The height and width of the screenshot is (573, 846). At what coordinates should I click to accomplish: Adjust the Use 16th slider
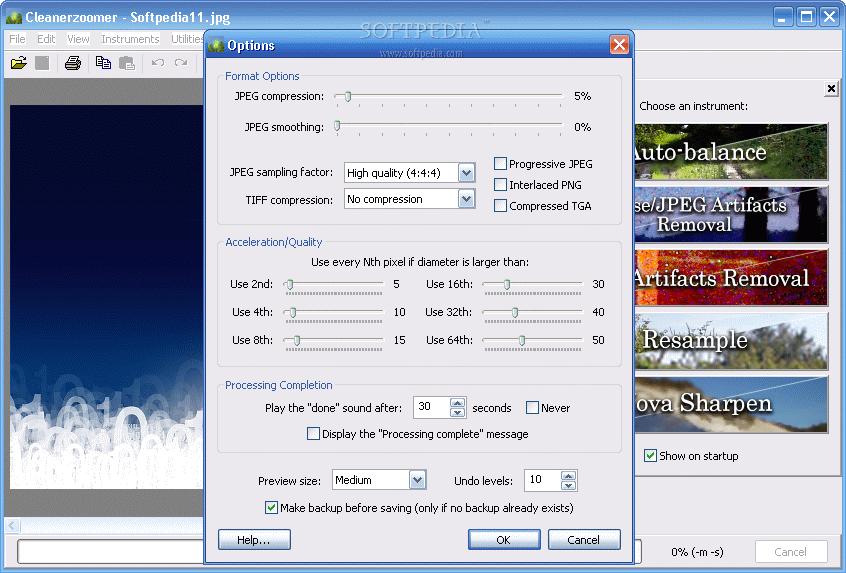(507, 284)
